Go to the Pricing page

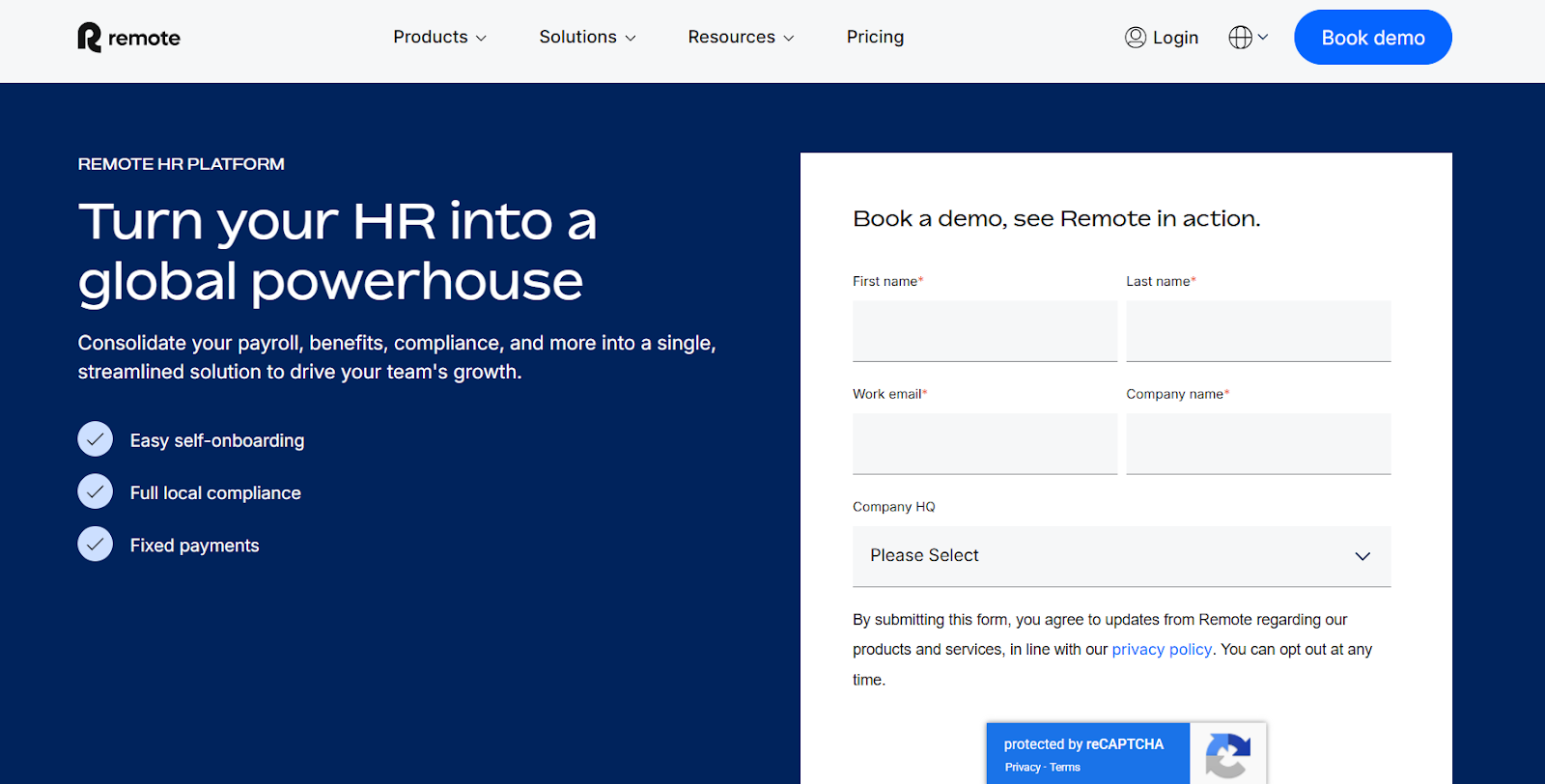point(875,38)
